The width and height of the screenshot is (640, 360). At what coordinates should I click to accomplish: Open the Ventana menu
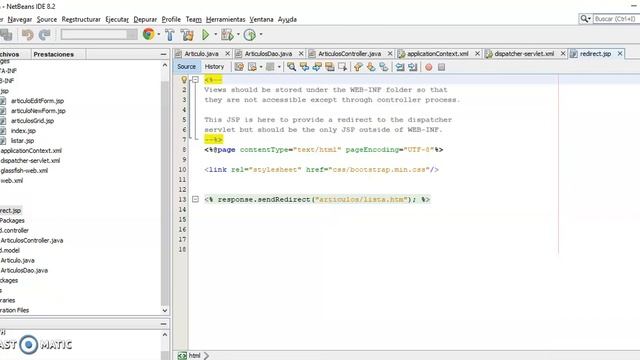pyautogui.click(x=262, y=19)
